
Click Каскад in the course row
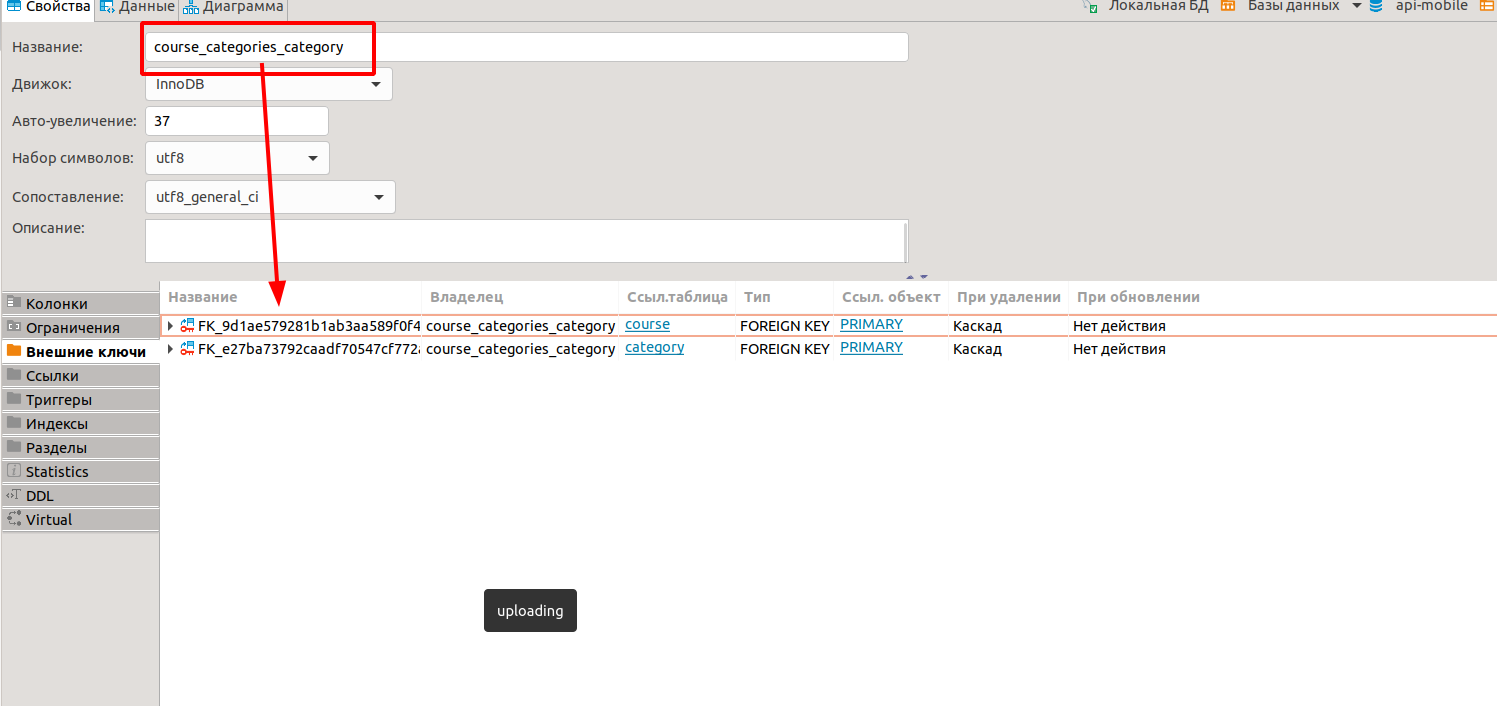(x=977, y=326)
